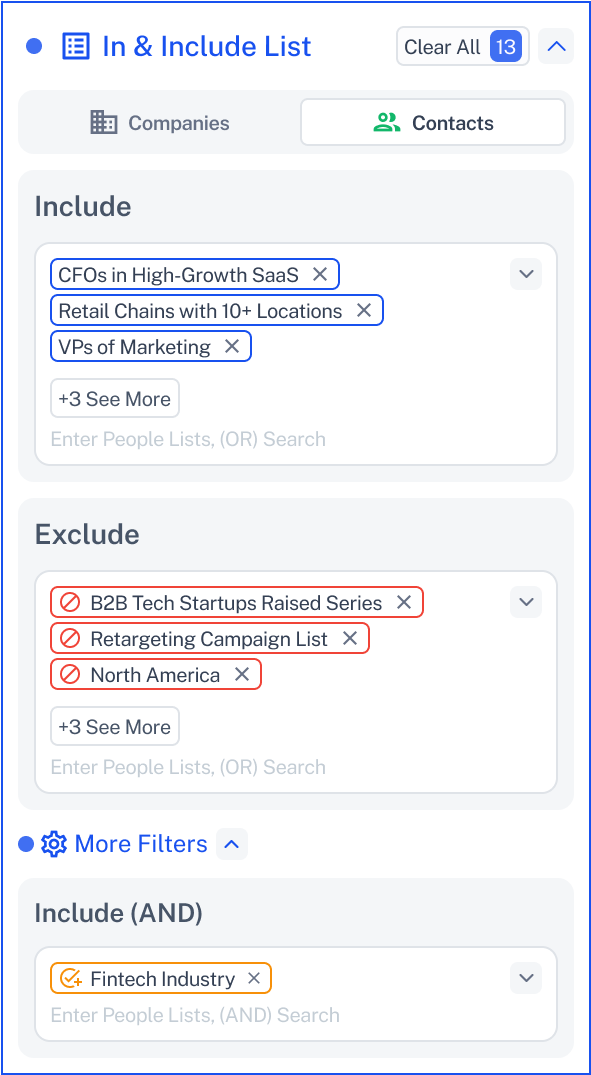The height and width of the screenshot is (1075, 591).
Task: Show +3 See More in Include section
Action: [114, 398]
